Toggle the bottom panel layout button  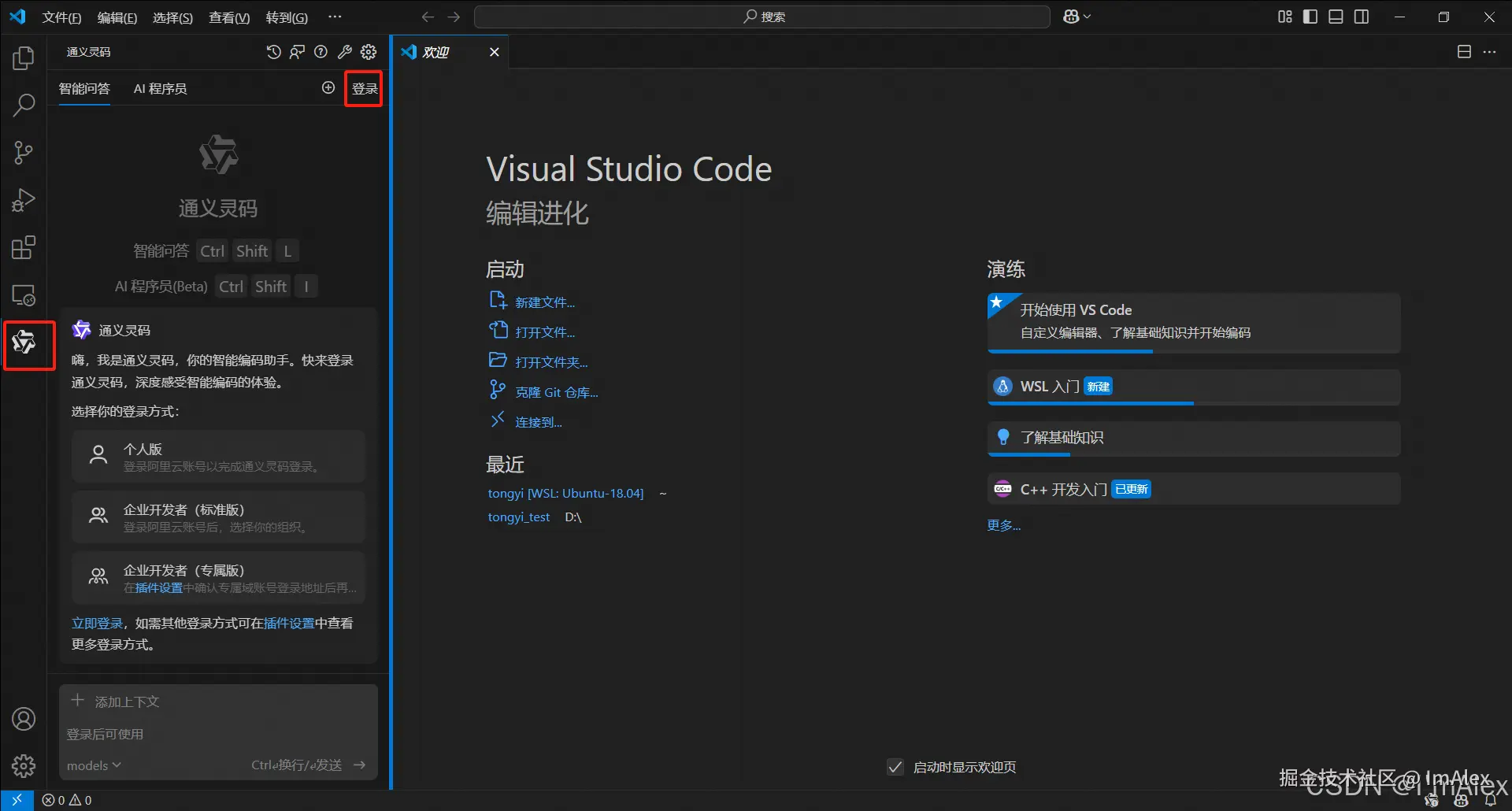click(1336, 17)
